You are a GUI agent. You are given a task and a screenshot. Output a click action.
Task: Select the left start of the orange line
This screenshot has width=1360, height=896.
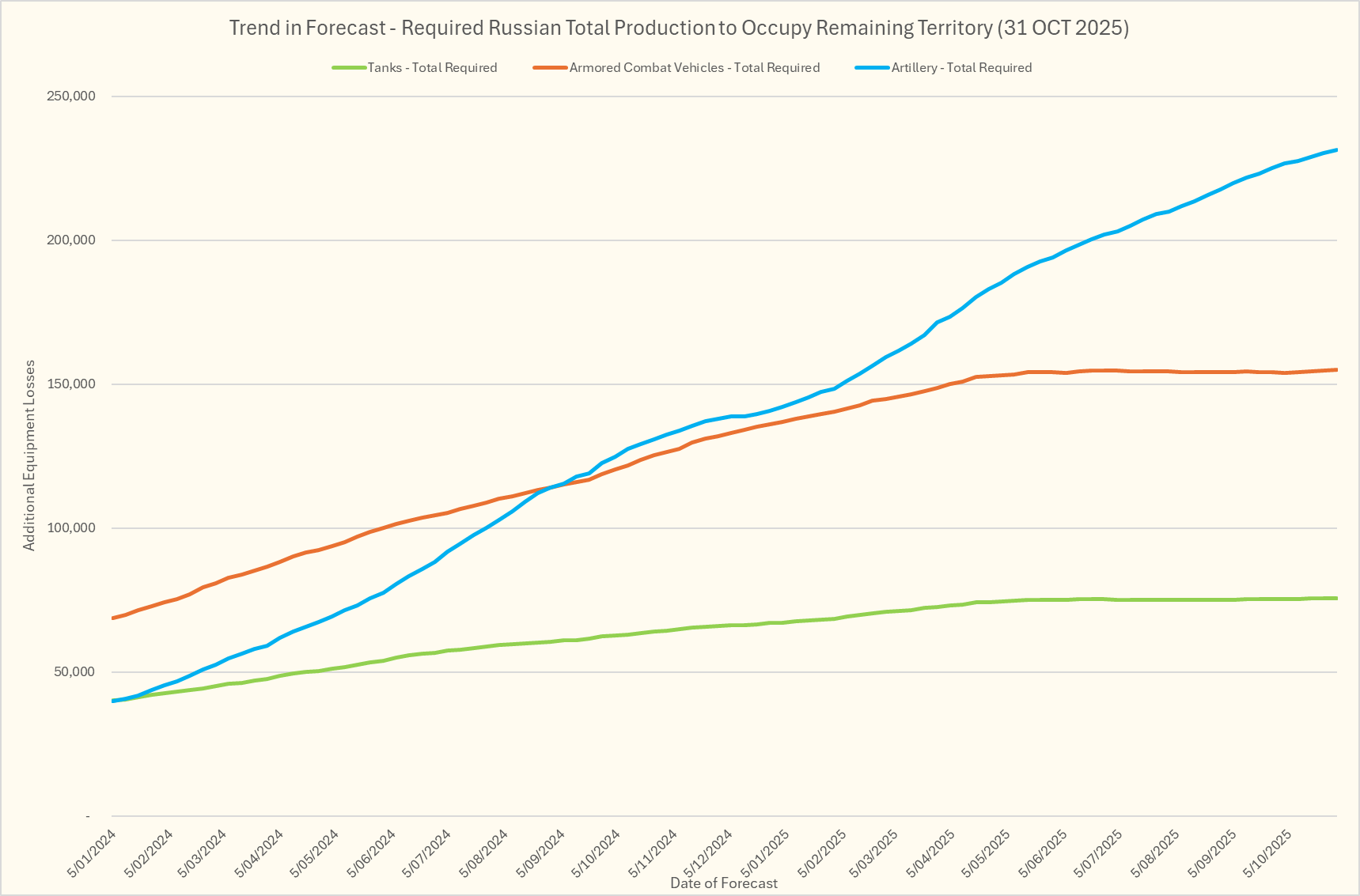[x=114, y=618]
